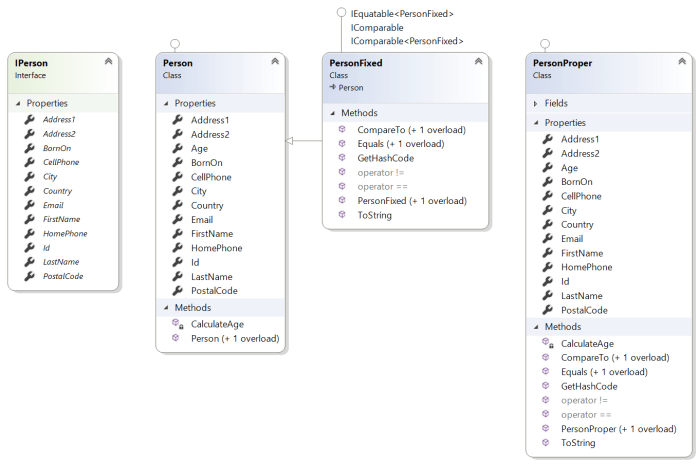
Task: Collapse the IPerson interface box chevron
Action: [x=108, y=63]
